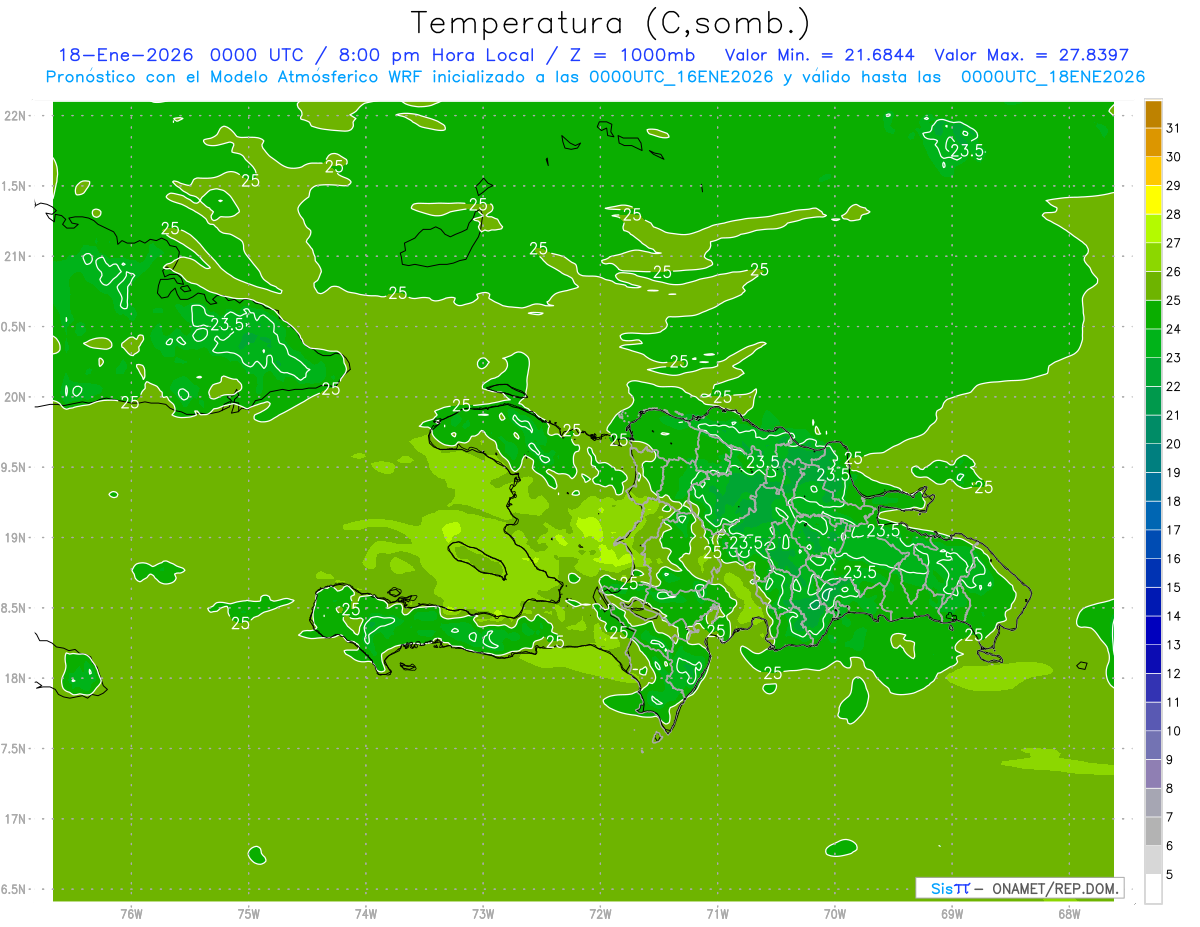The height and width of the screenshot is (927, 1200).
Task: Click the legend value '23'
Action: click(1174, 358)
